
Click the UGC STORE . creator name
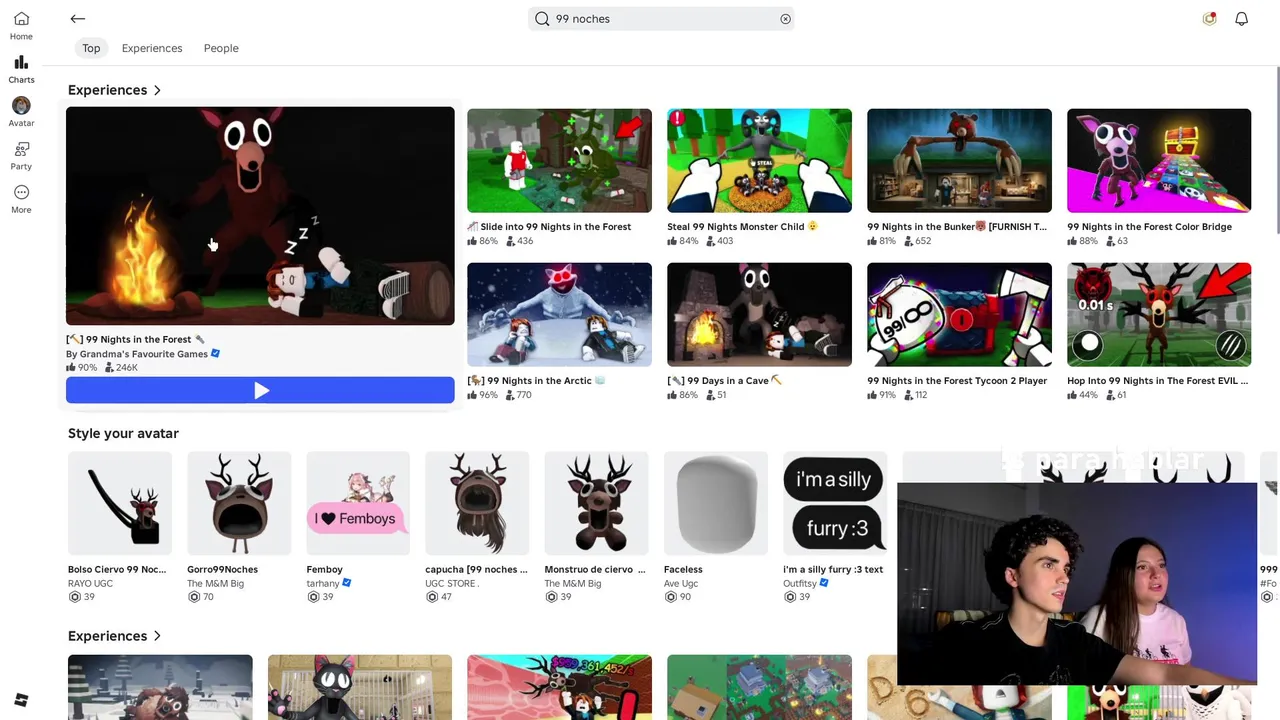[452, 583]
